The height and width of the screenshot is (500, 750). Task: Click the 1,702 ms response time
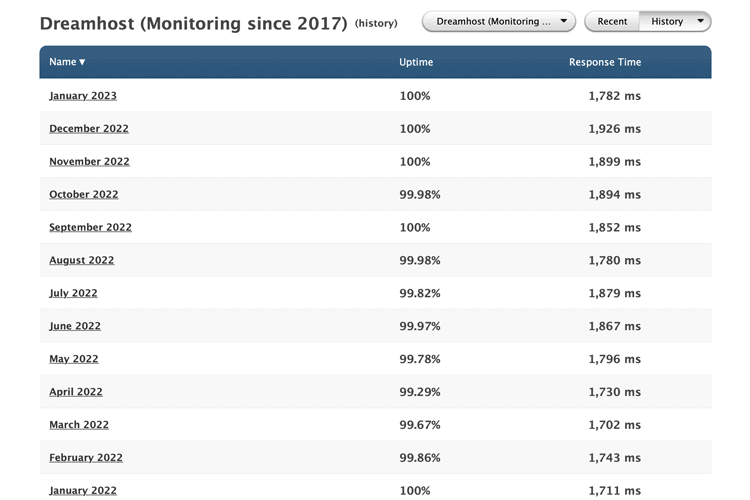click(615, 425)
